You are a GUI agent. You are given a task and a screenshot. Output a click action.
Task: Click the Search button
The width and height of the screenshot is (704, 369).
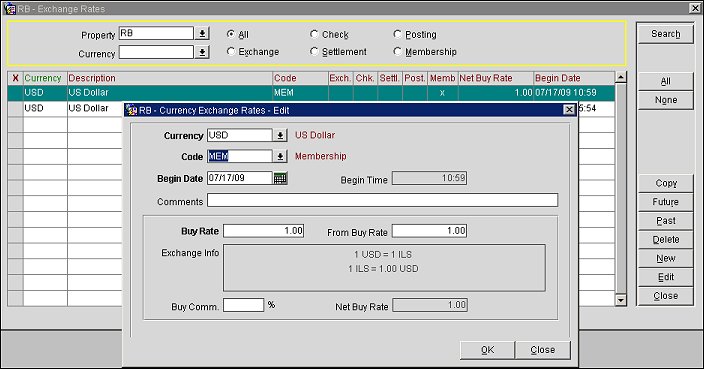coord(665,34)
